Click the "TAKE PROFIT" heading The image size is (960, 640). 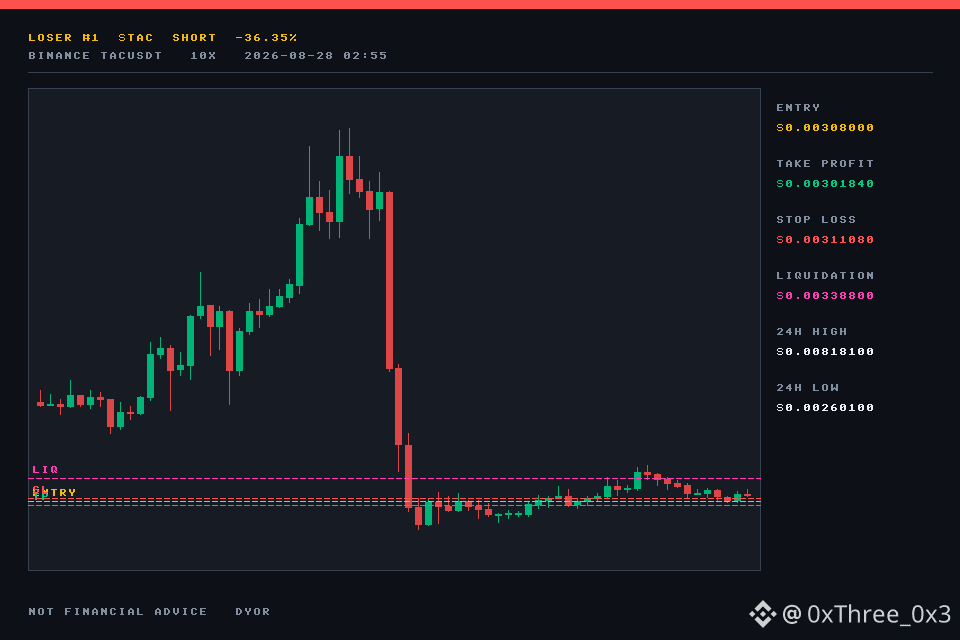pyautogui.click(x=825, y=164)
